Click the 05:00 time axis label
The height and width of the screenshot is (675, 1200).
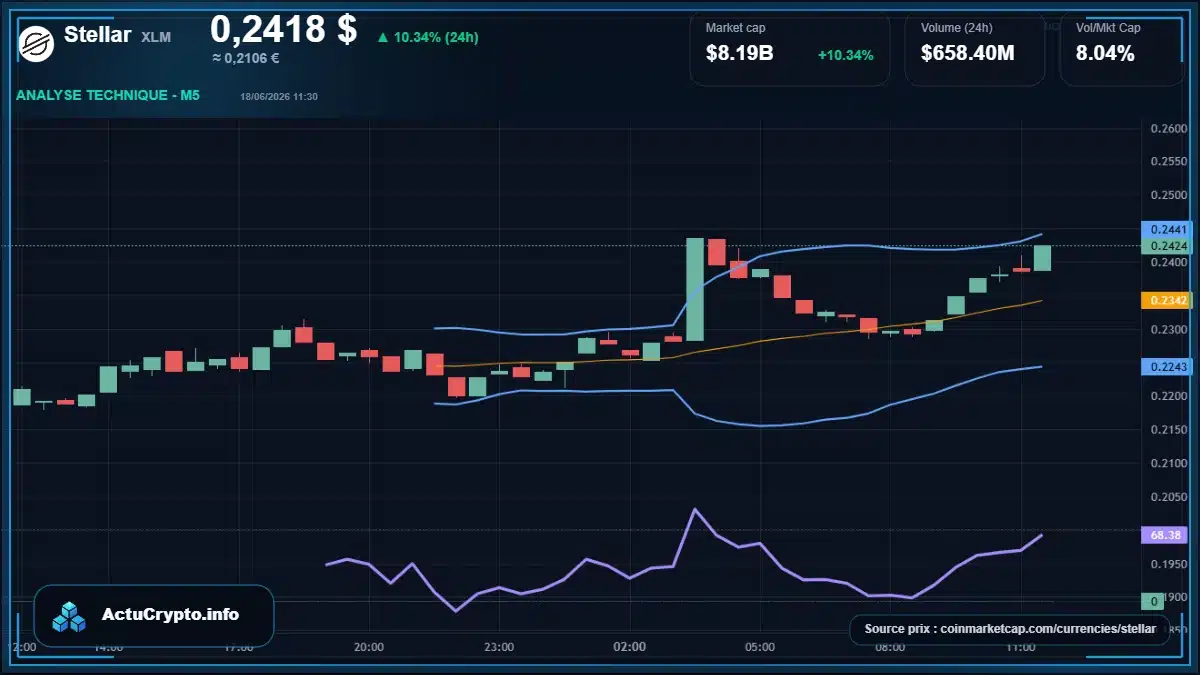point(760,647)
